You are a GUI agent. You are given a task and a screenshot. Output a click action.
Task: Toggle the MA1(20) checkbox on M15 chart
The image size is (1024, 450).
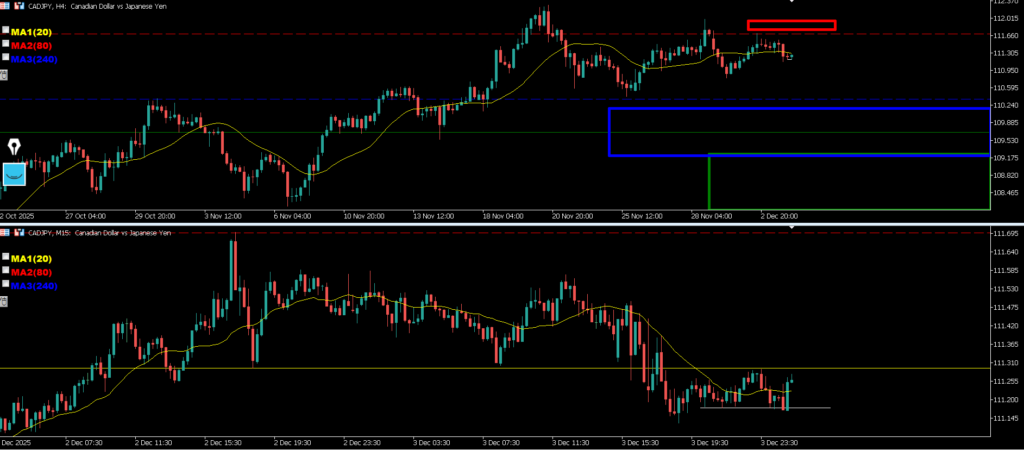click(x=5, y=258)
